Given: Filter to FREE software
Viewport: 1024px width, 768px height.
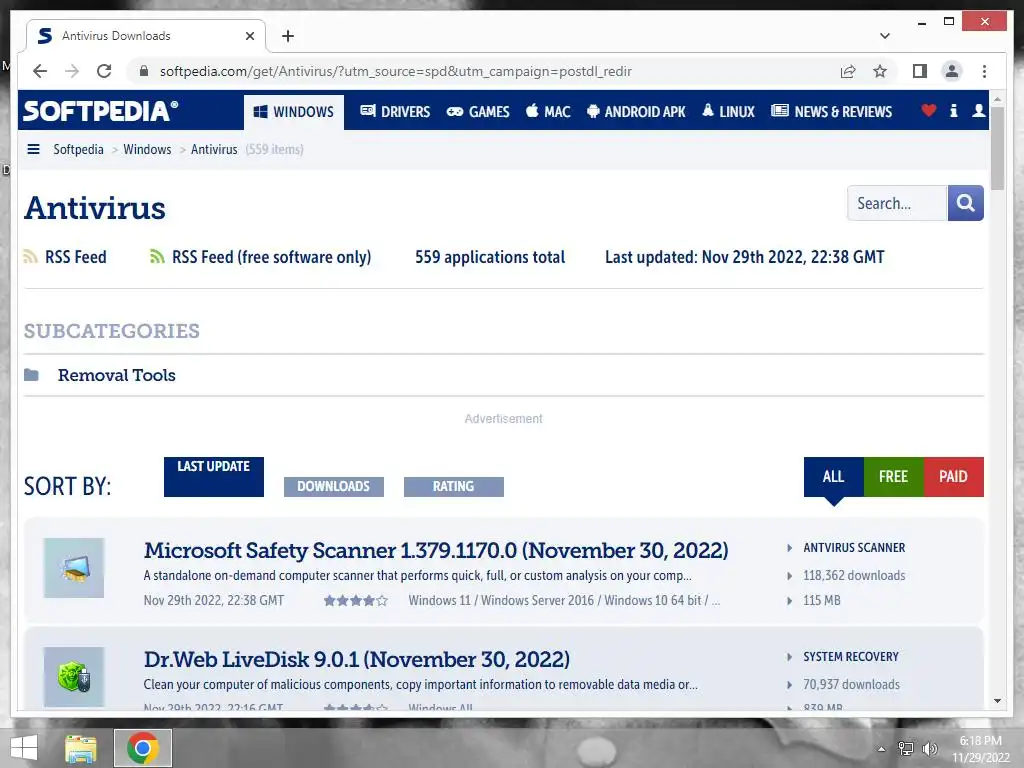Looking at the screenshot, I should 893,477.
